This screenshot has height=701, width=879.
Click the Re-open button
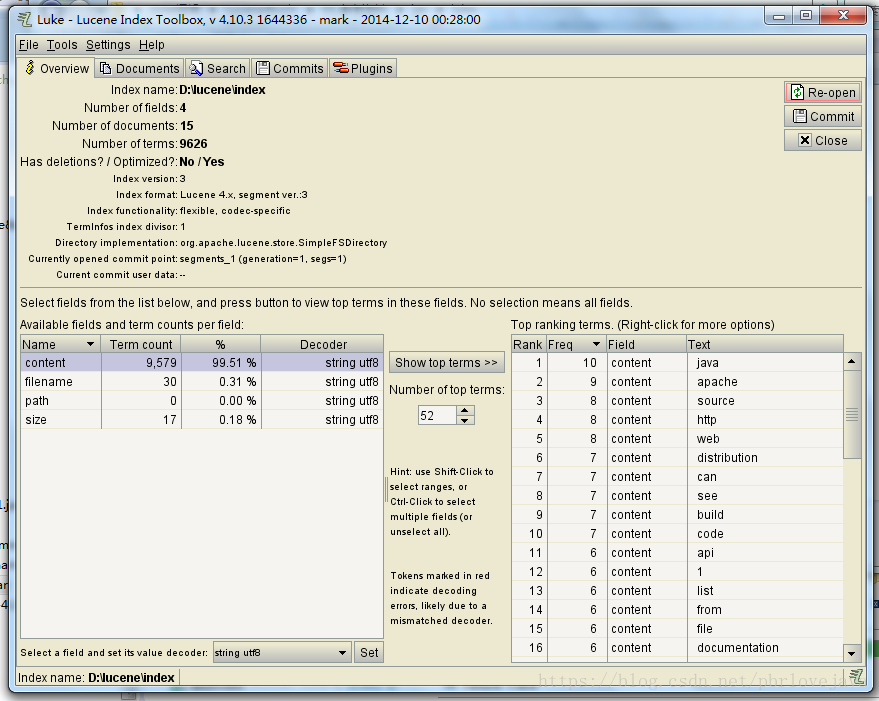tap(822, 93)
